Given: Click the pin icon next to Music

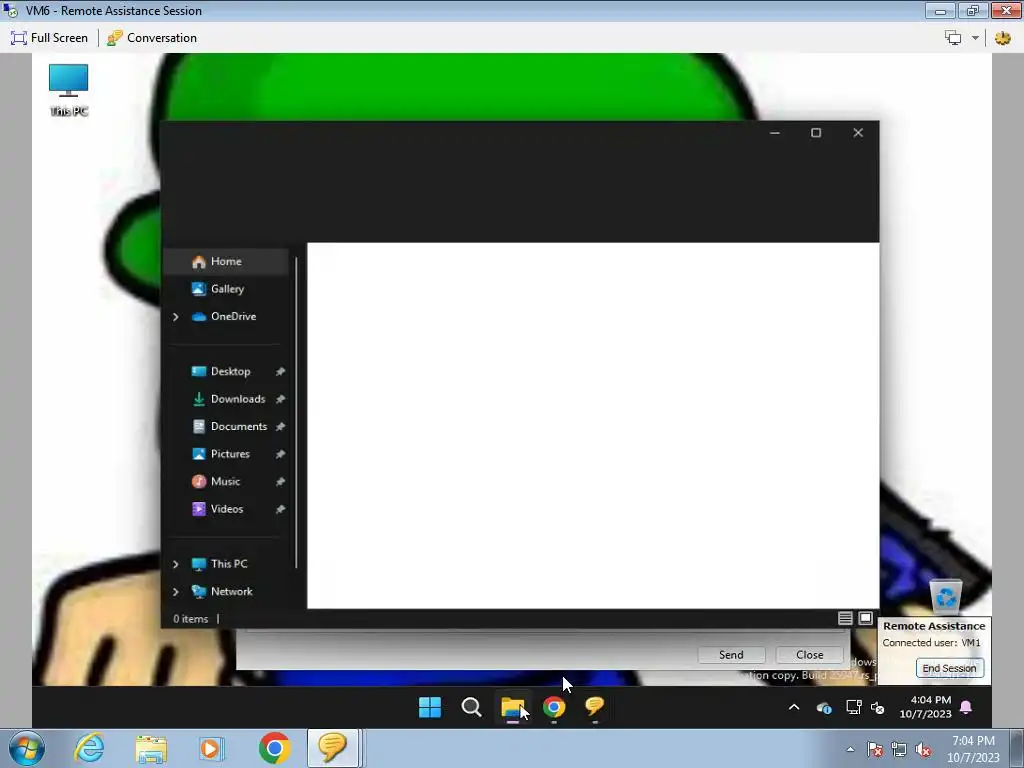Looking at the screenshot, I should click(x=280, y=481).
